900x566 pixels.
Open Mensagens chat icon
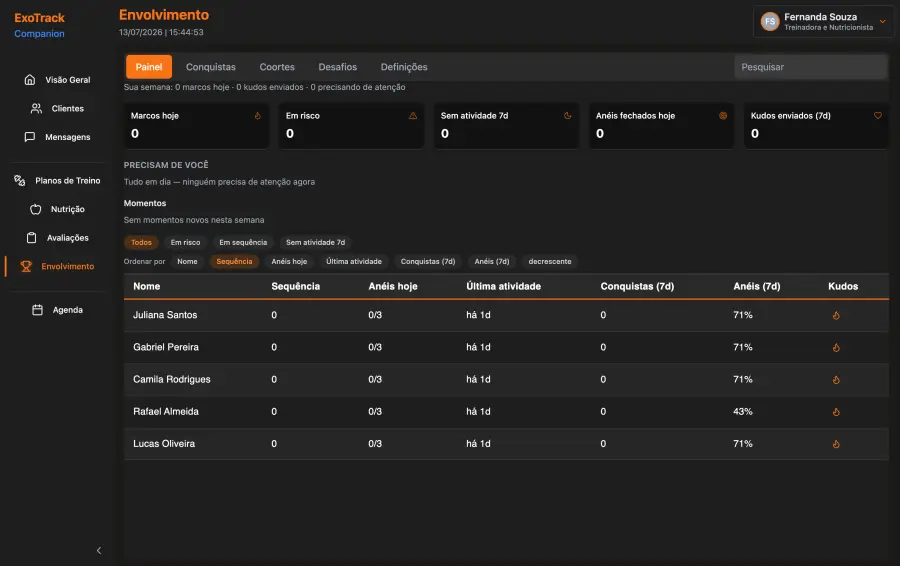point(30,137)
